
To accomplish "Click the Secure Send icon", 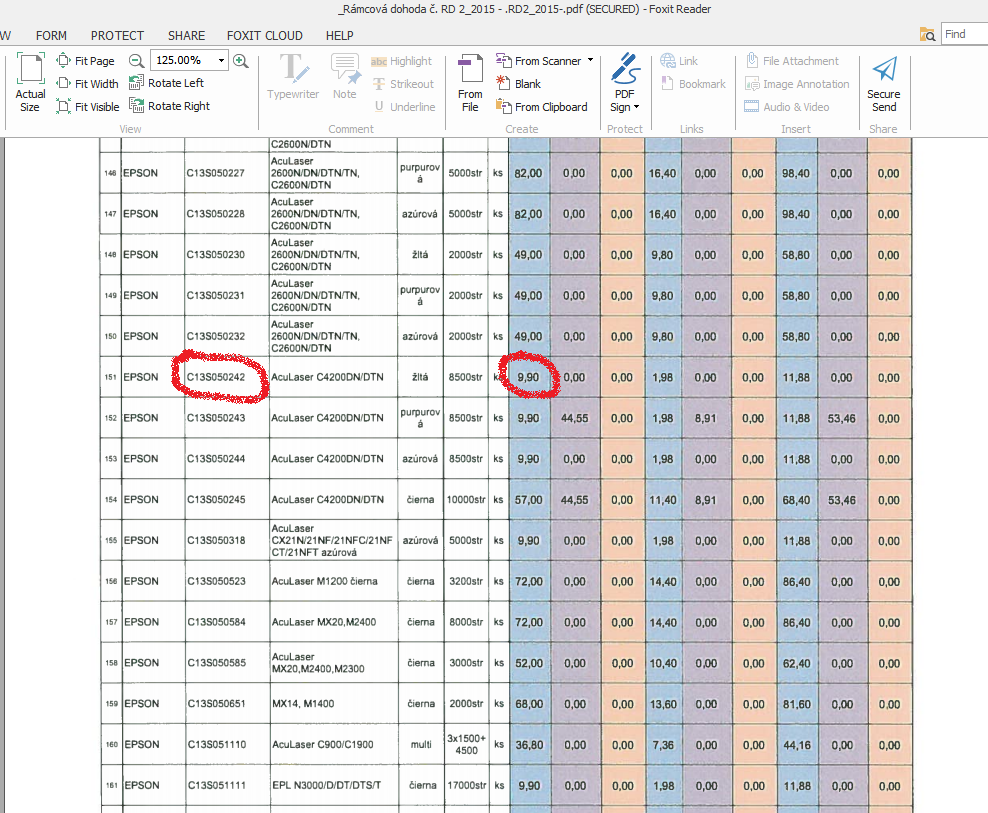I will click(883, 83).
